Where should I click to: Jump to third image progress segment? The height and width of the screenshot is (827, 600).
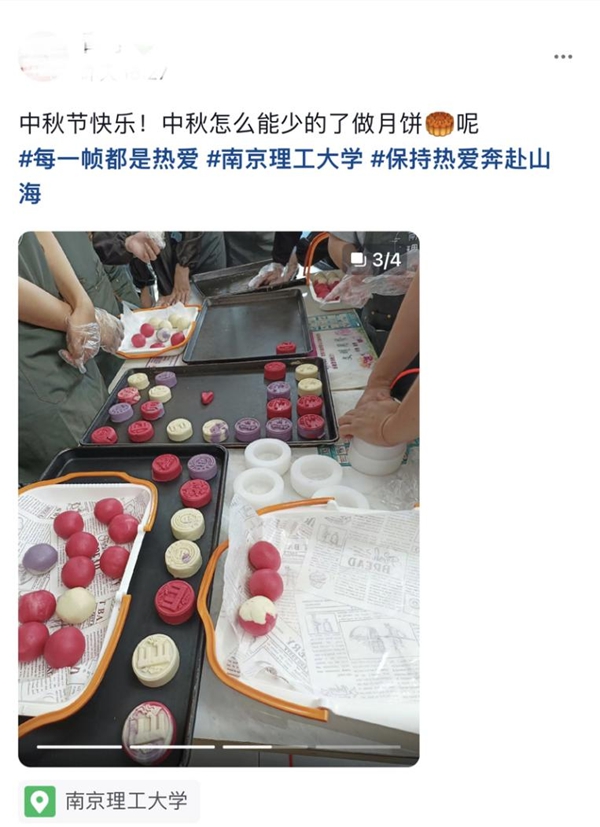(x=265, y=747)
